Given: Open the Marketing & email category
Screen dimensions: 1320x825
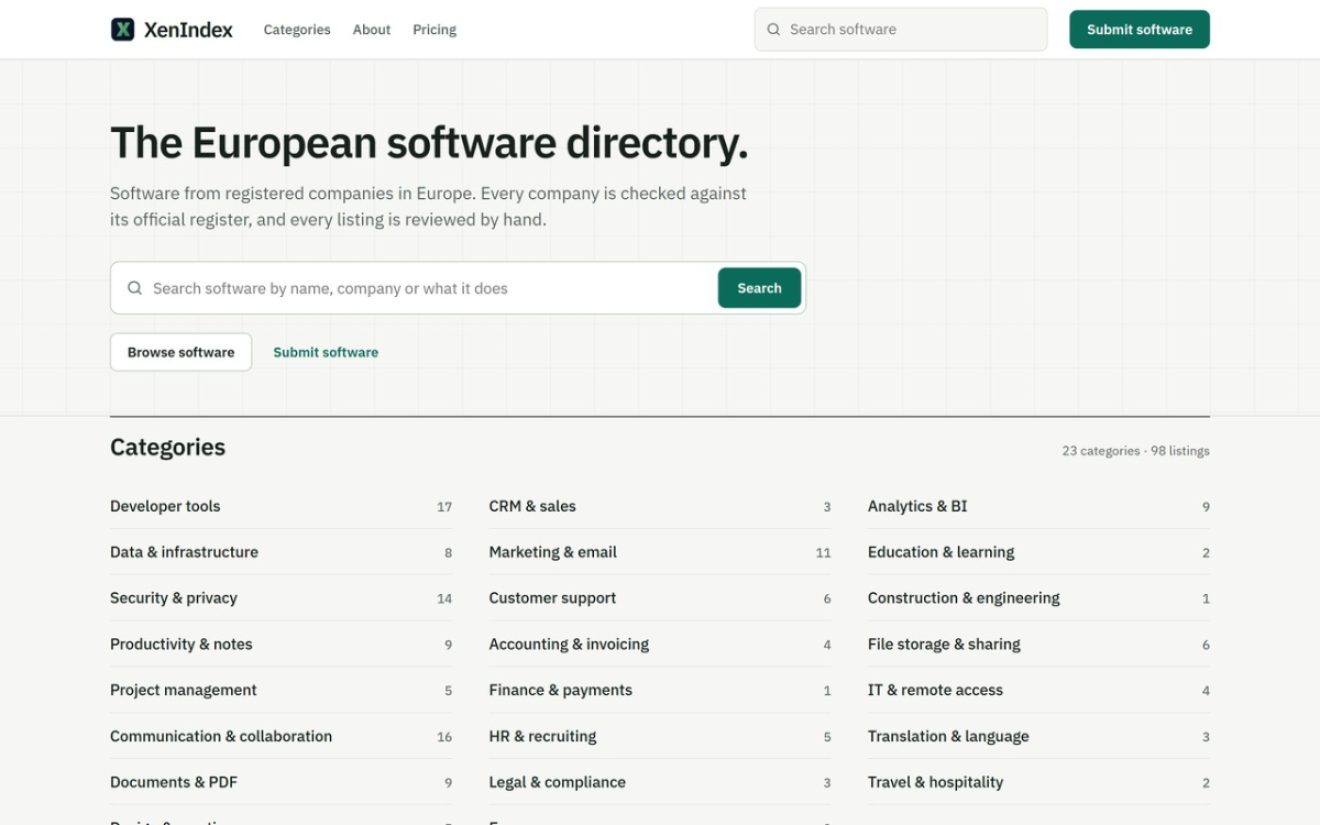Looking at the screenshot, I should click(660, 552).
